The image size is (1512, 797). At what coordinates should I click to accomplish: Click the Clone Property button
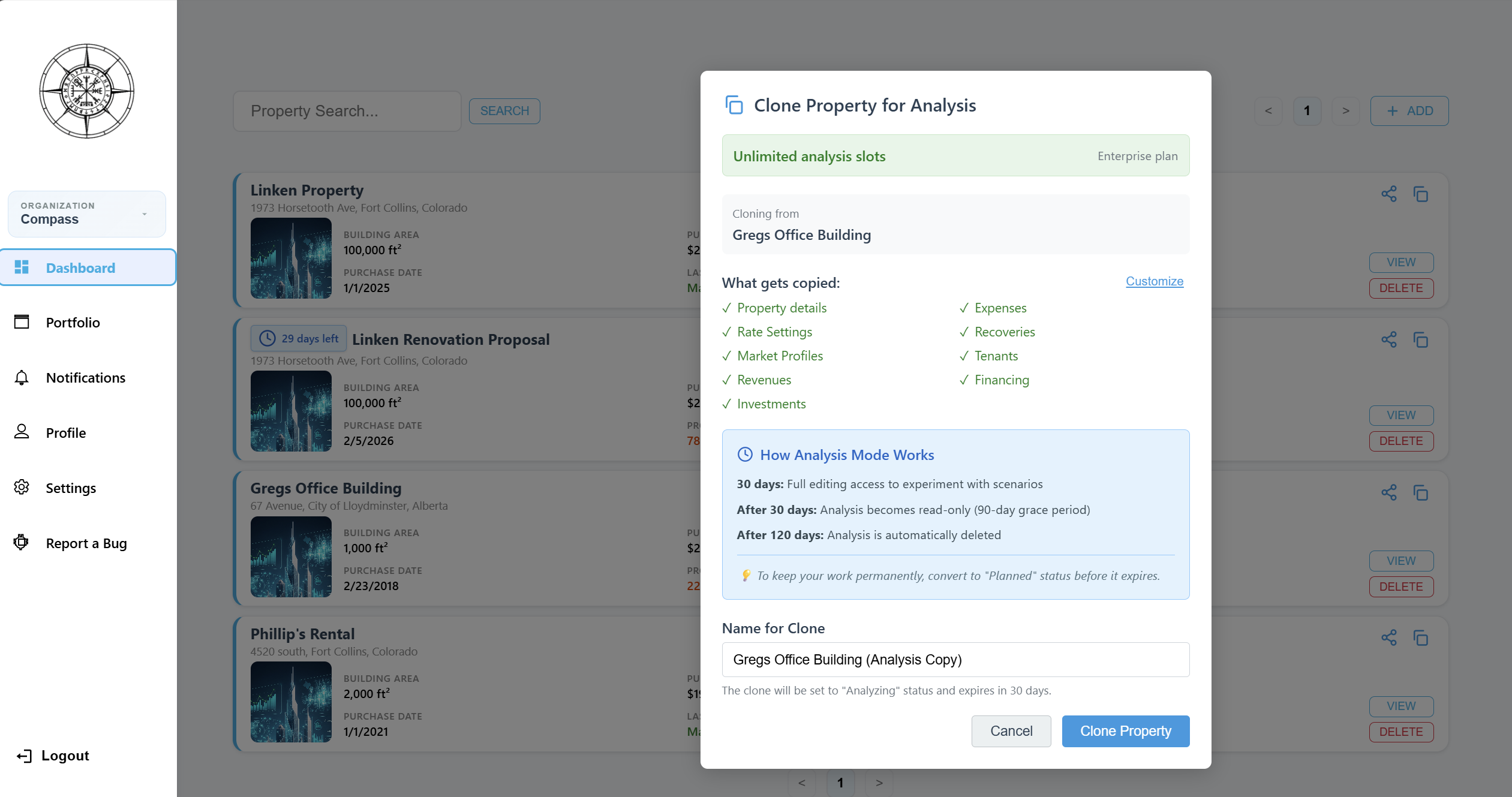pyautogui.click(x=1125, y=731)
